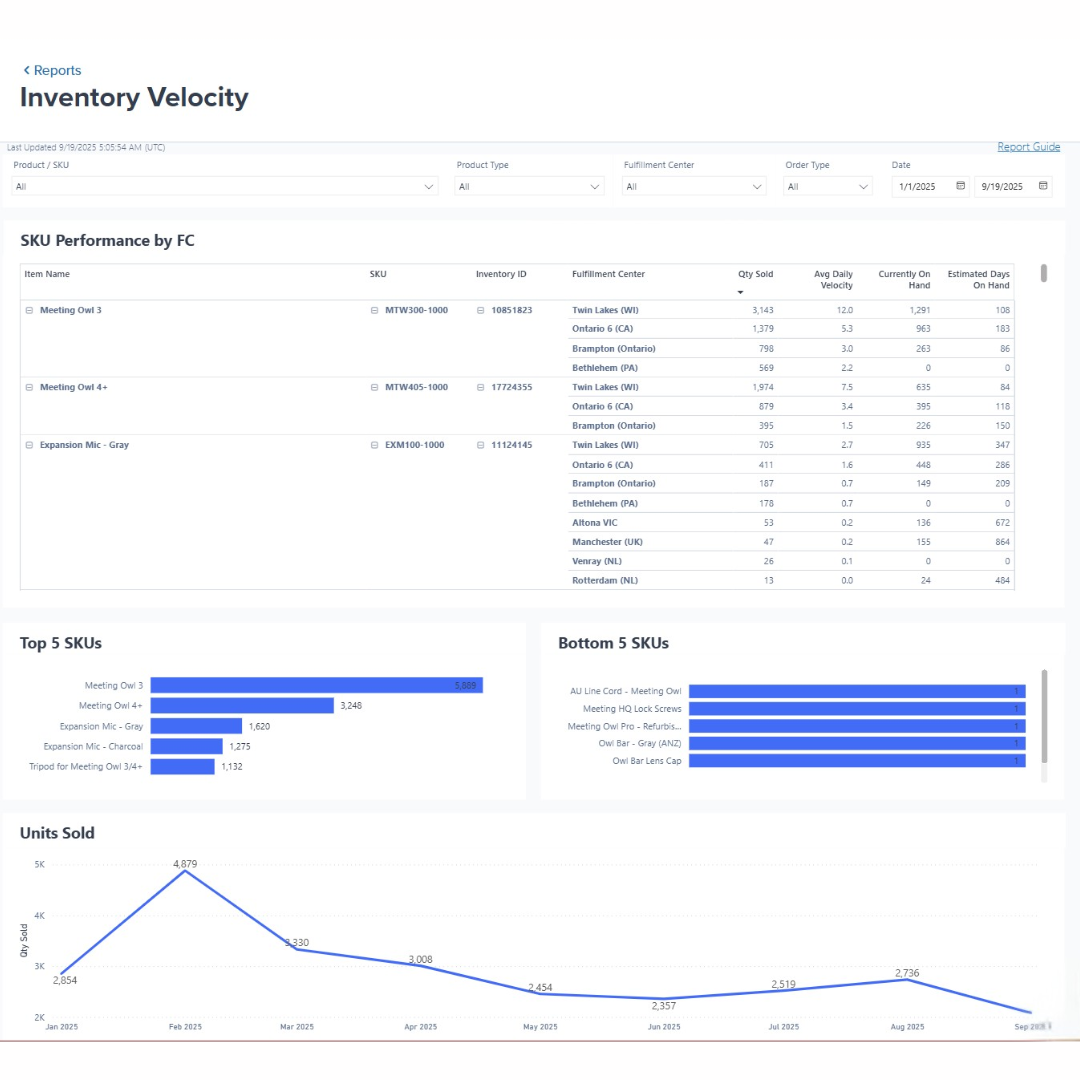Click the collapse icon next to Meeting Owl 4+
The height and width of the screenshot is (1080, 1080).
pyautogui.click(x=28, y=387)
